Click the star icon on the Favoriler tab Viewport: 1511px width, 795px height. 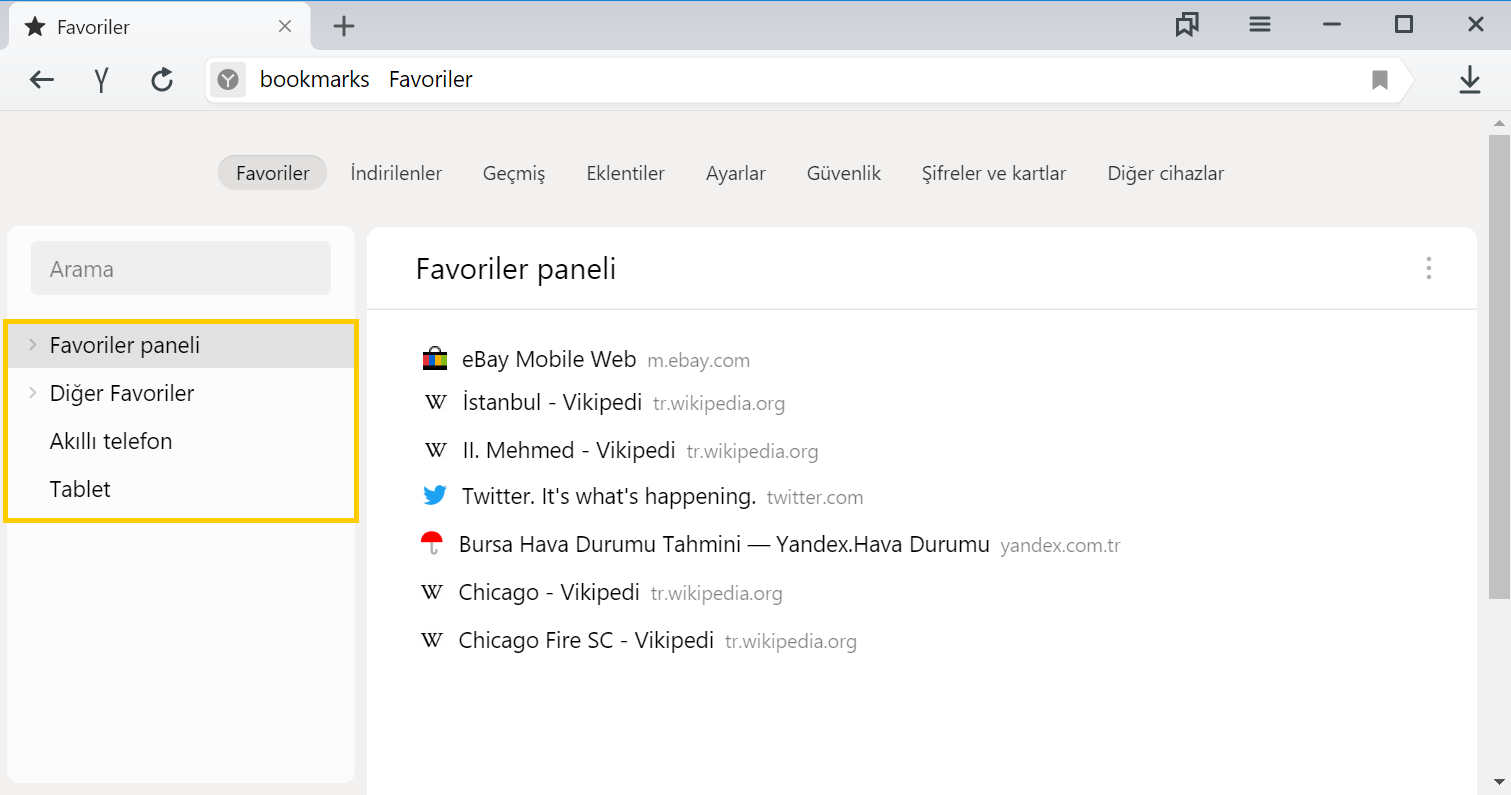pyautogui.click(x=35, y=27)
